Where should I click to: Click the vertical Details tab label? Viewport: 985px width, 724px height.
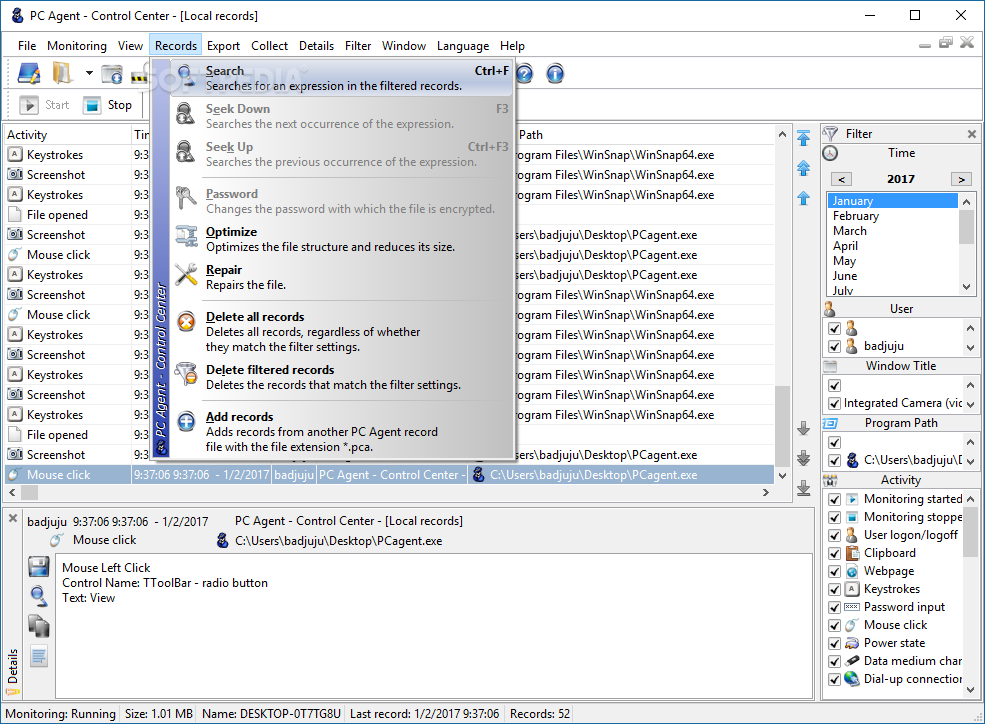coord(13,666)
